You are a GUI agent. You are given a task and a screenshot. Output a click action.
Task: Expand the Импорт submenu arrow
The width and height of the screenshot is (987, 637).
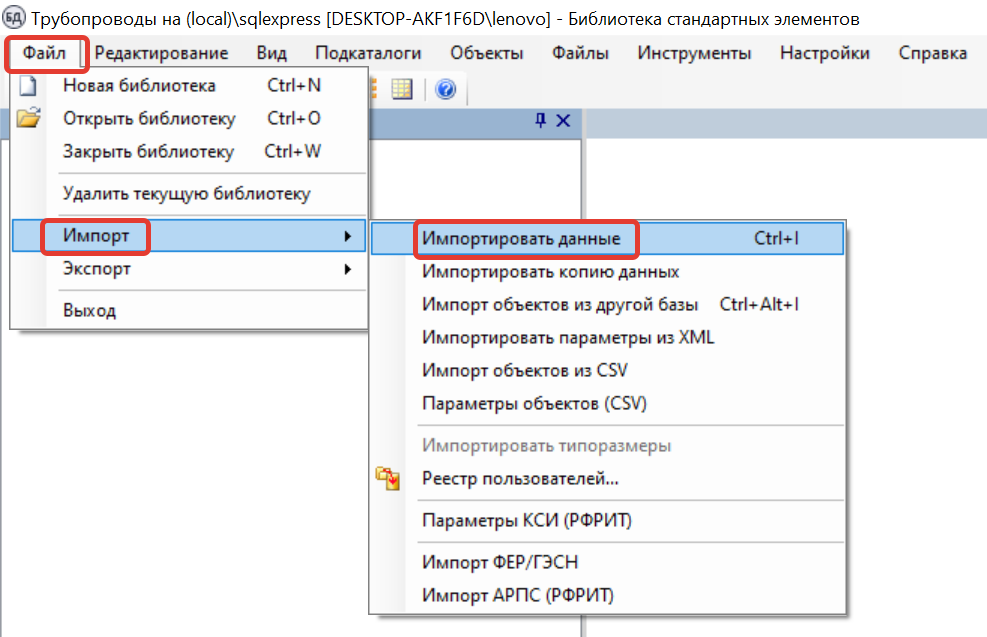347,236
